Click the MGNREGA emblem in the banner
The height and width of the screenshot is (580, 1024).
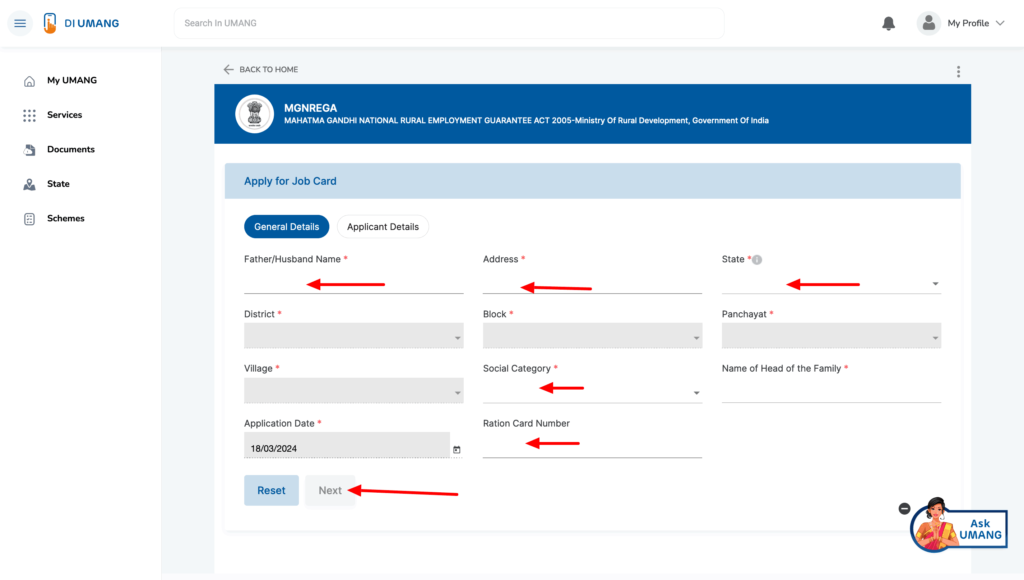pyautogui.click(x=254, y=113)
